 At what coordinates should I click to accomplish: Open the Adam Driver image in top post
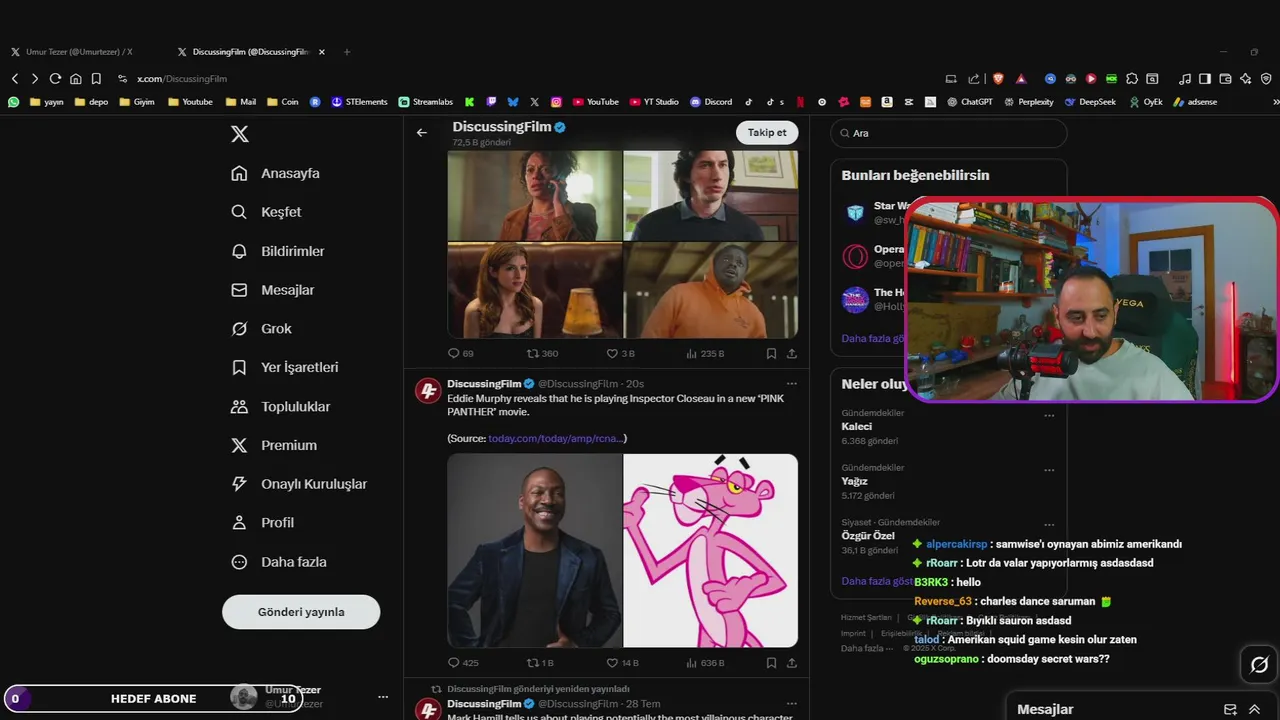pyautogui.click(x=711, y=195)
